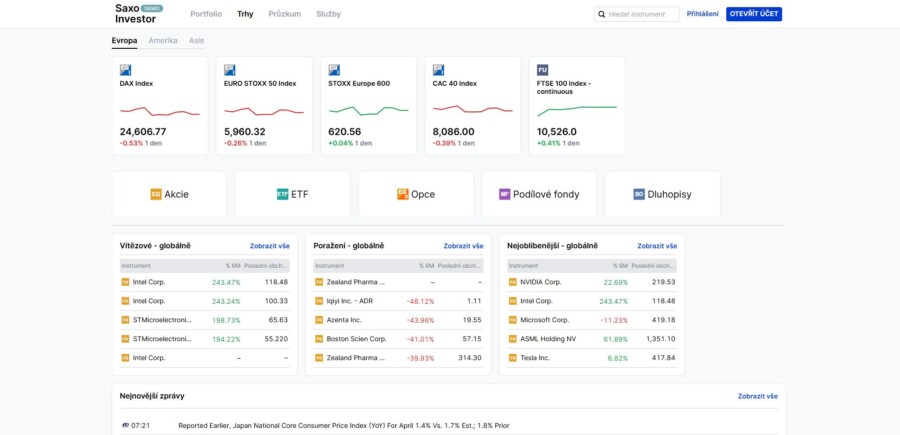Click the EQ icon on DAX Index card
Viewport: 900px width, 435px height.
click(125, 70)
